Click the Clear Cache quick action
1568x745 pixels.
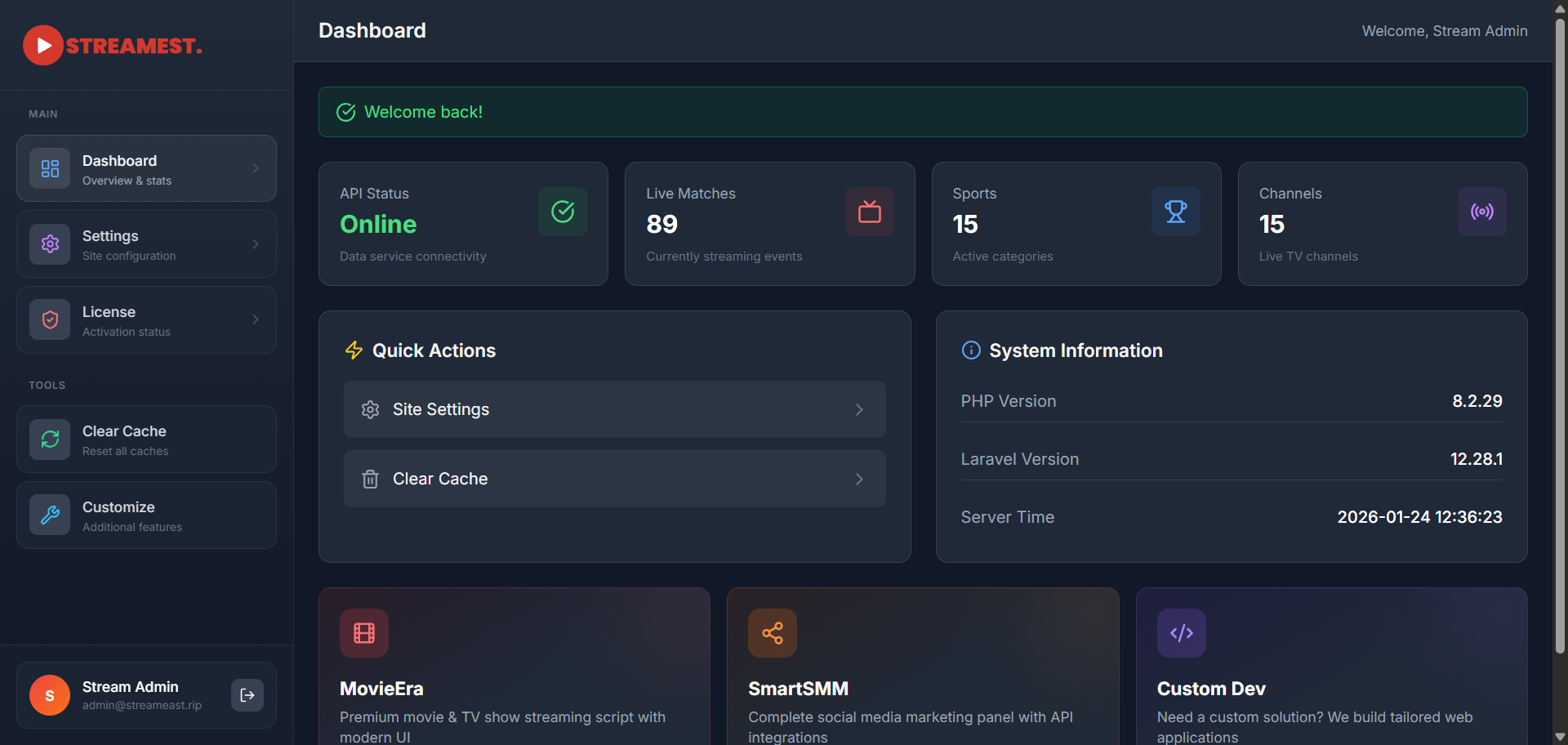coord(614,479)
